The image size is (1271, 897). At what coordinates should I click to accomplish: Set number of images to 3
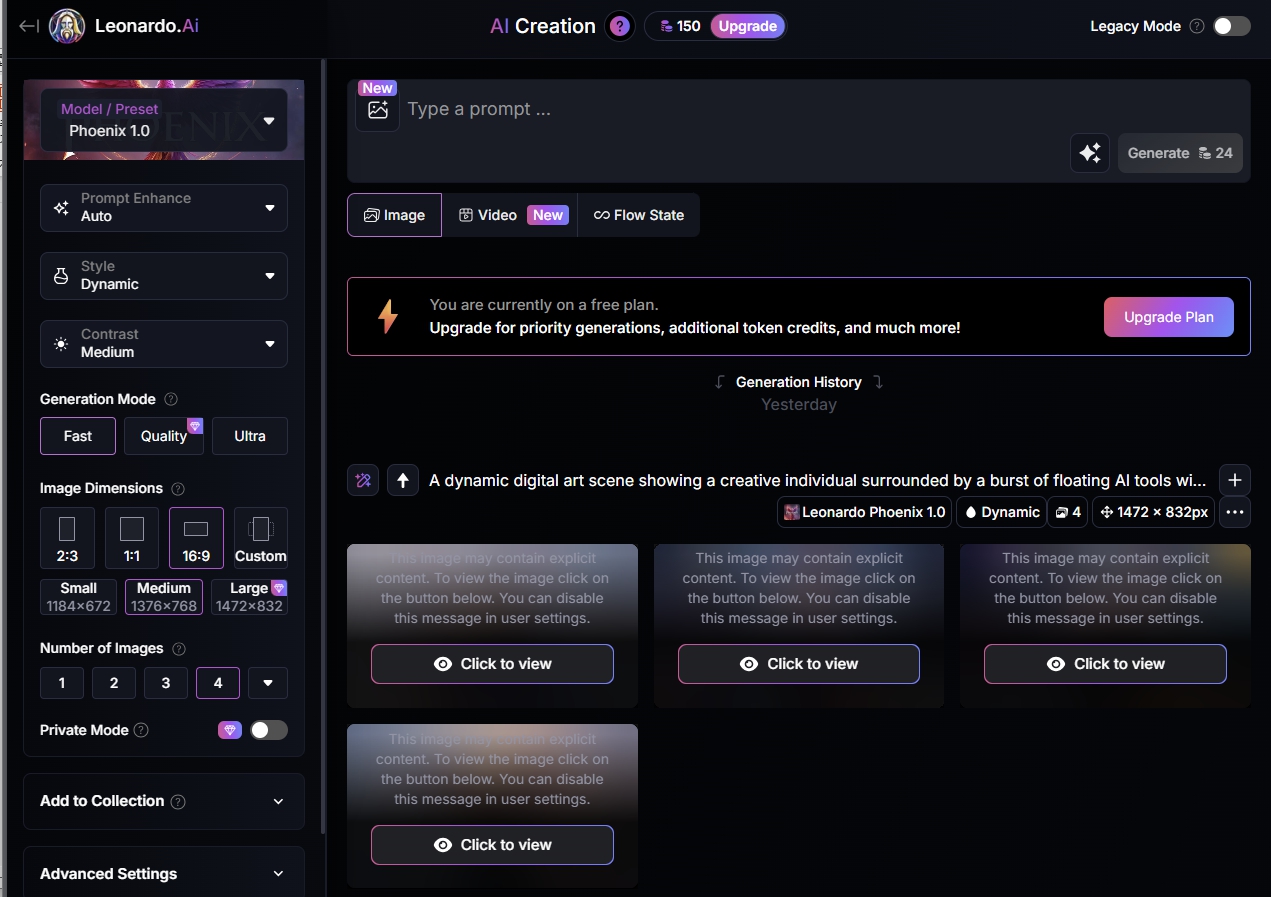(x=166, y=683)
